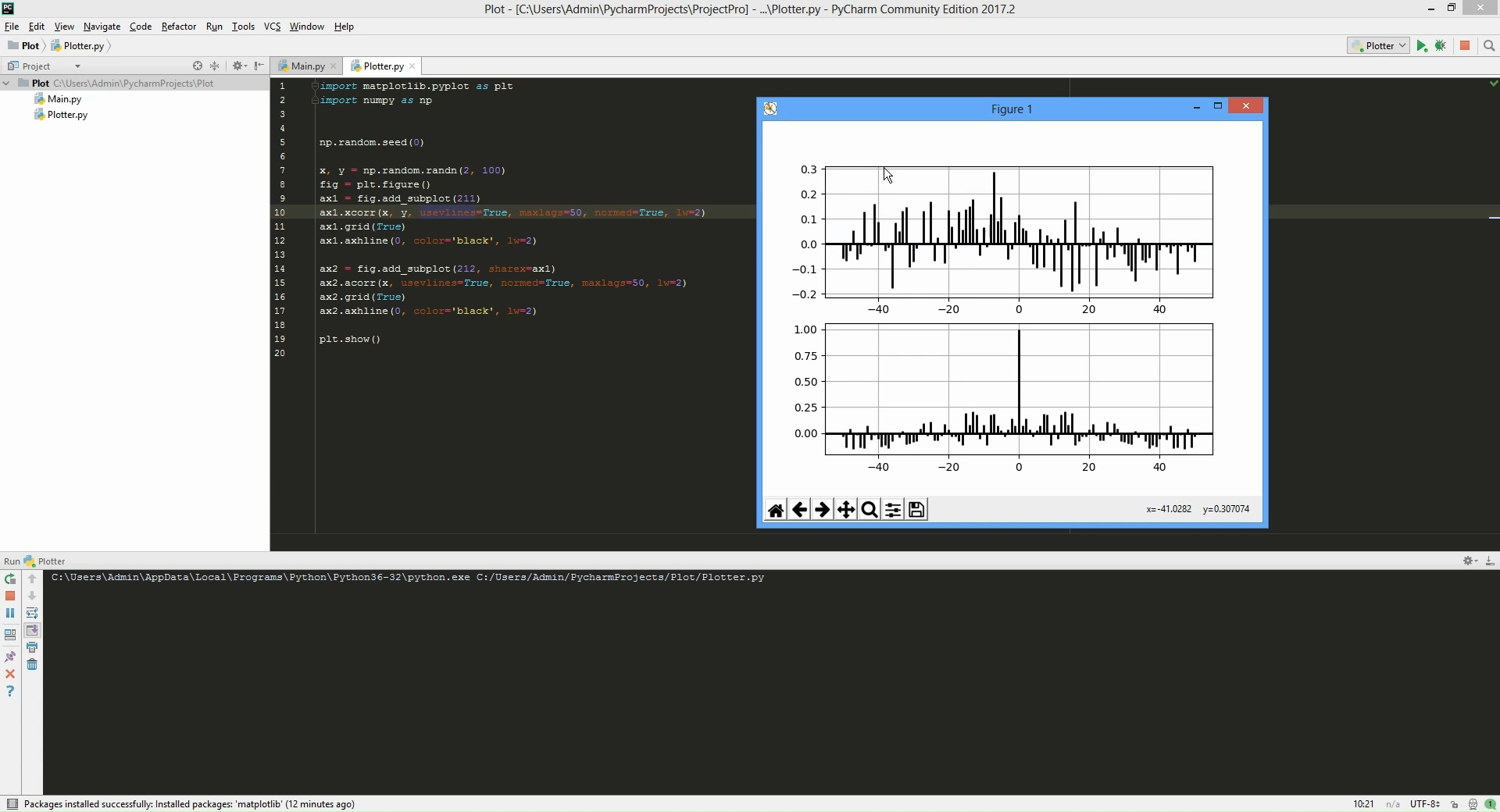Image resolution: width=1500 pixels, height=812 pixels.
Task: Open the Plotter run configuration dropdown
Action: pos(1379,46)
